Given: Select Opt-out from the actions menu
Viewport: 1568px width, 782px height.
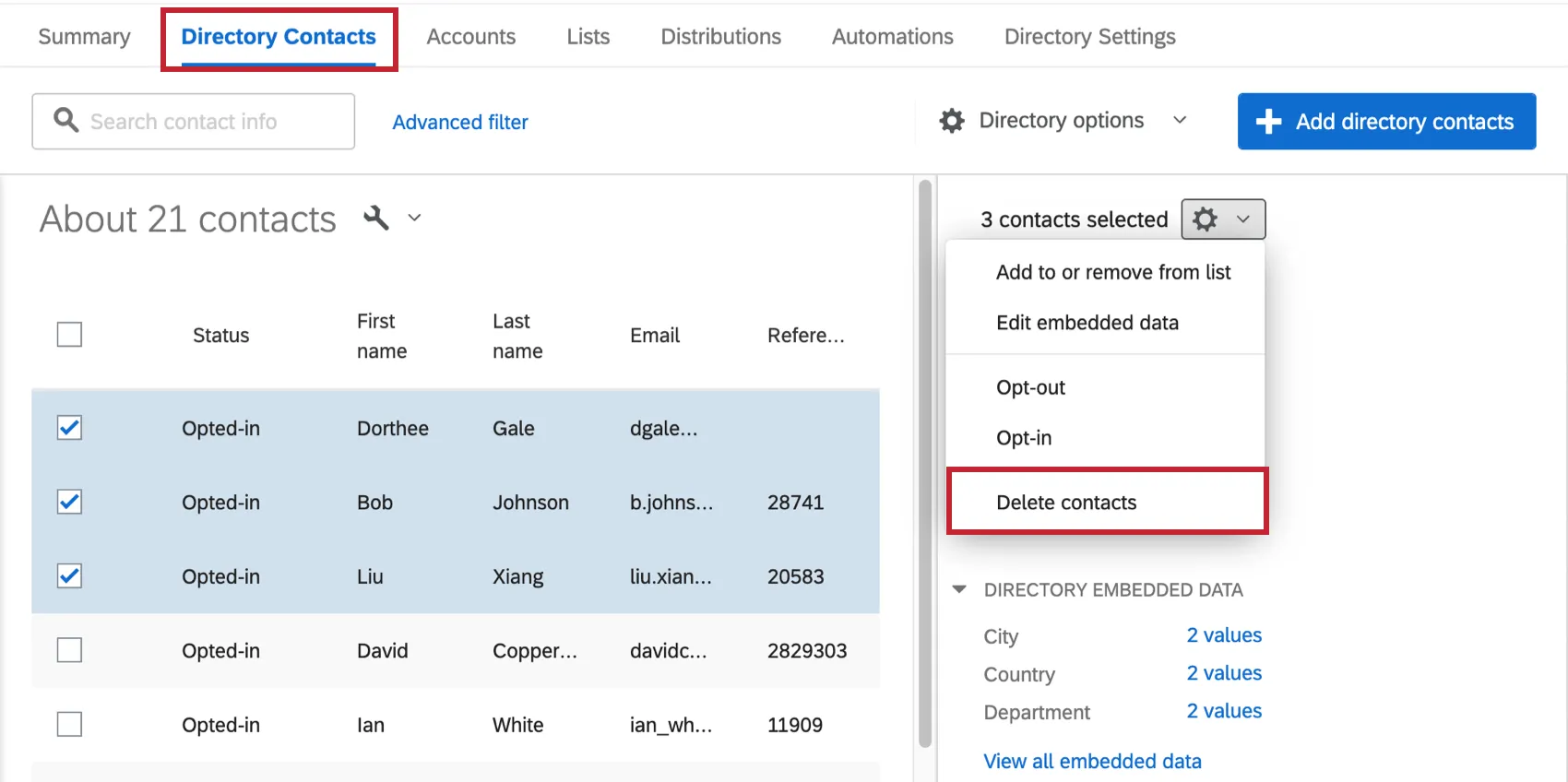Looking at the screenshot, I should coord(1030,387).
